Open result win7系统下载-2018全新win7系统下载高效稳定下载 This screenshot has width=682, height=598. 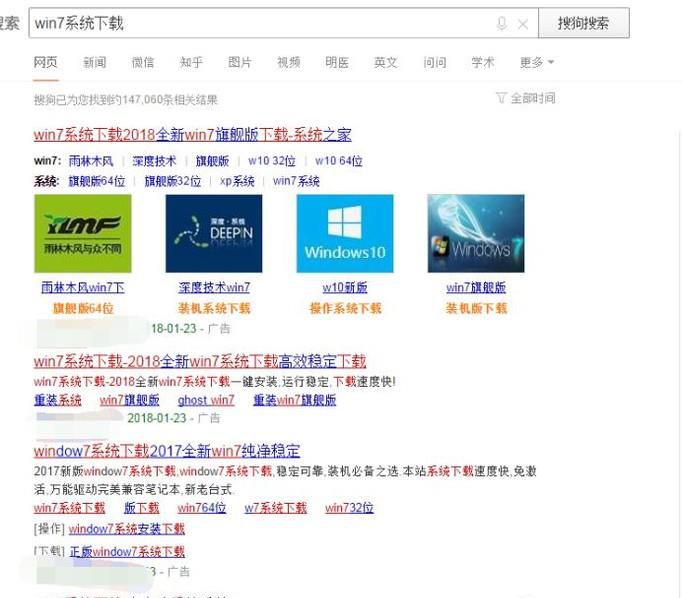point(200,361)
